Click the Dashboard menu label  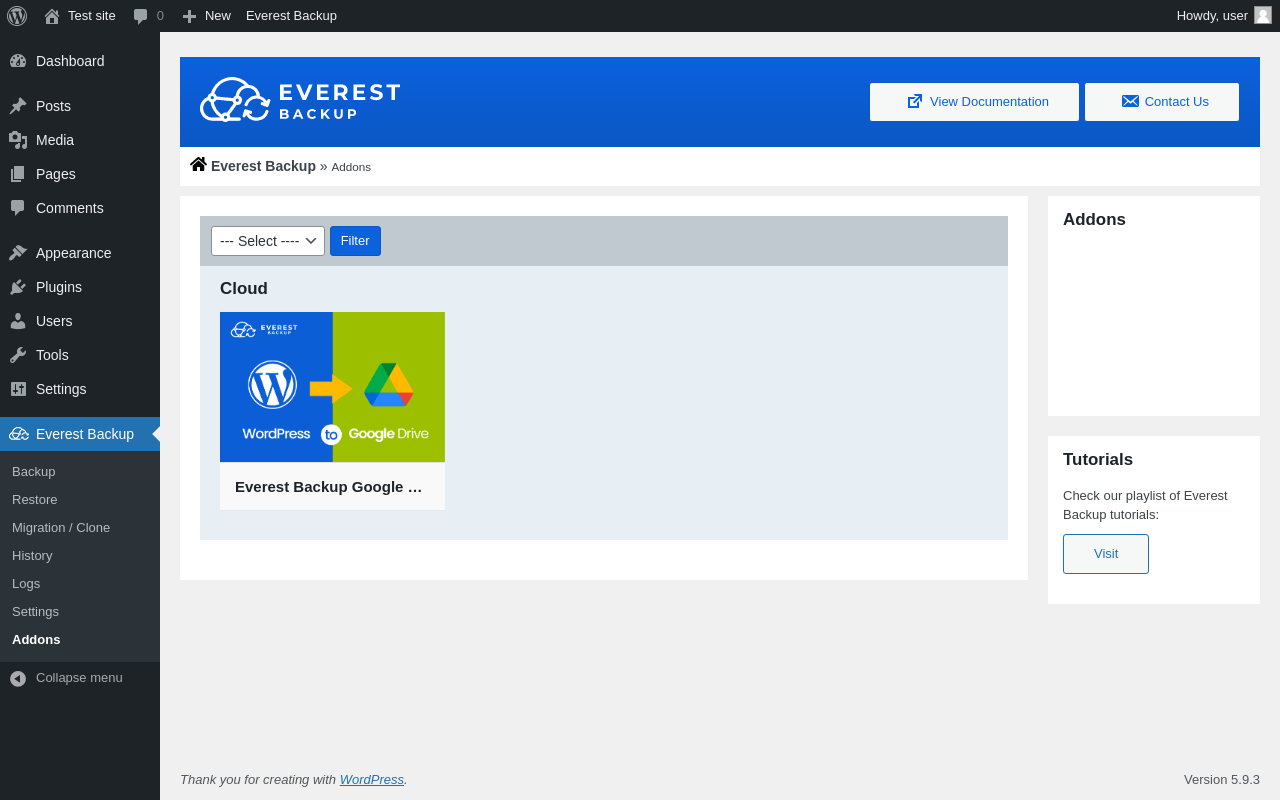[70, 61]
